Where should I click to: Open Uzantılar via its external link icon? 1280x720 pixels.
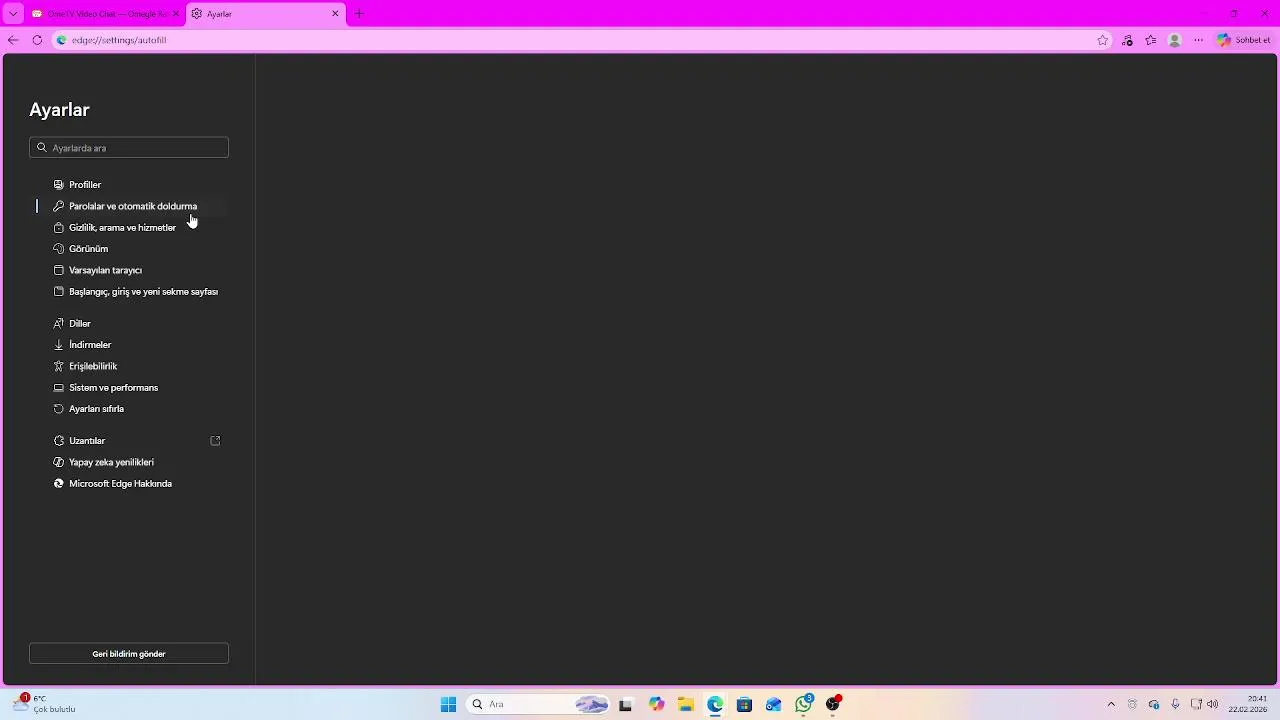click(215, 441)
